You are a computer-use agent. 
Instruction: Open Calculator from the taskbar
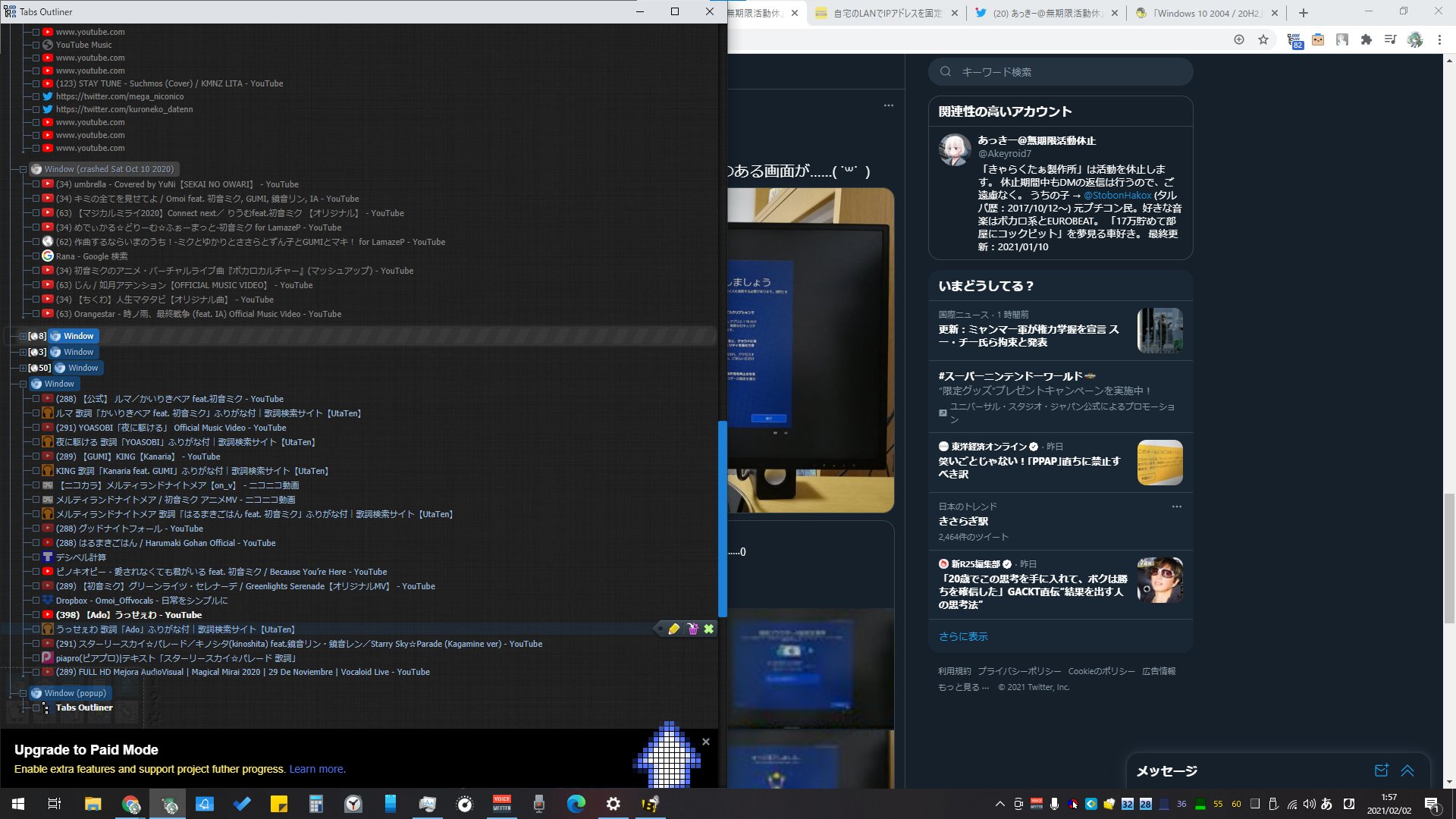click(316, 804)
